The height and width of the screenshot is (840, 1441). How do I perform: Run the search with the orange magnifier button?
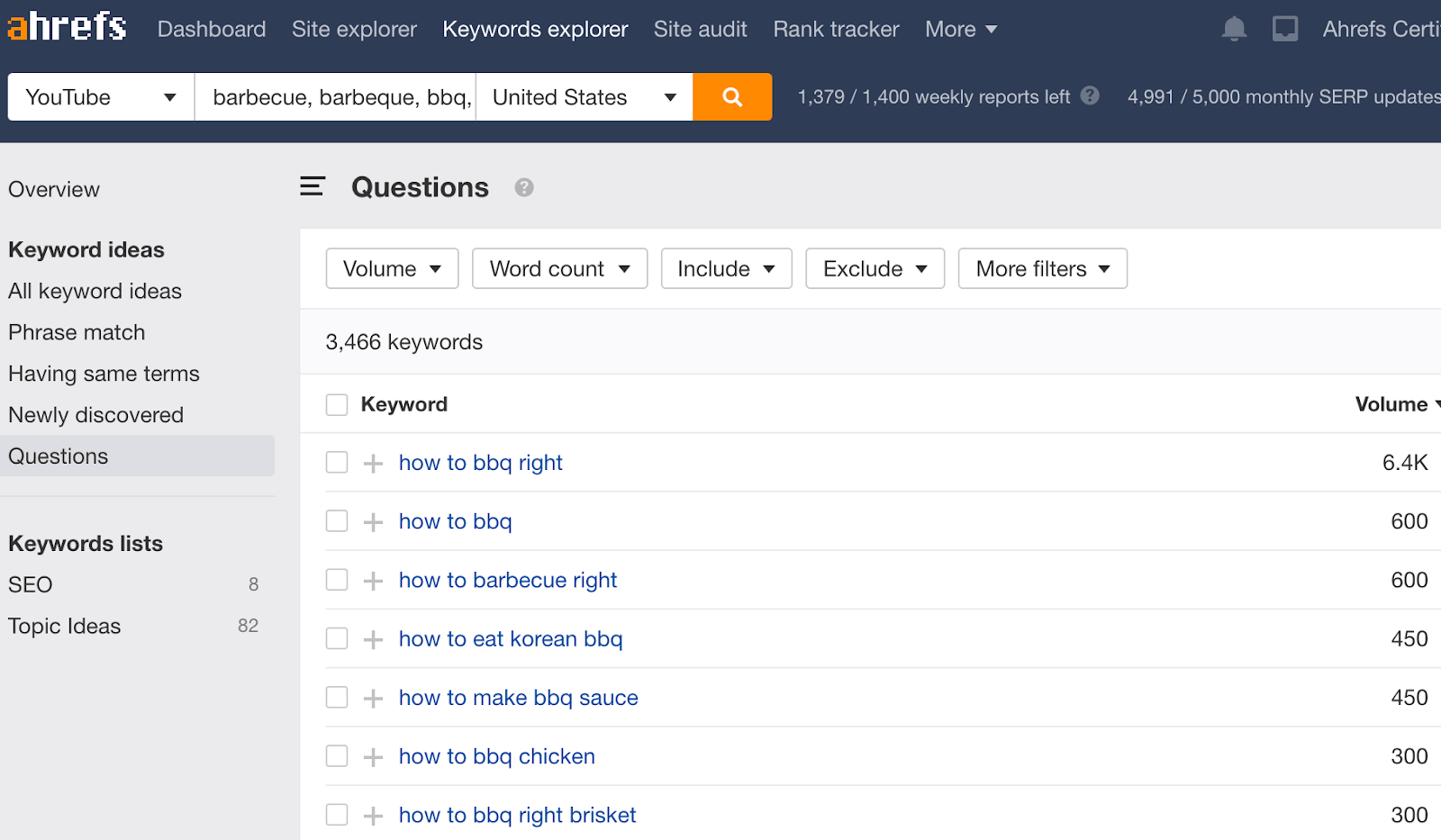731,96
